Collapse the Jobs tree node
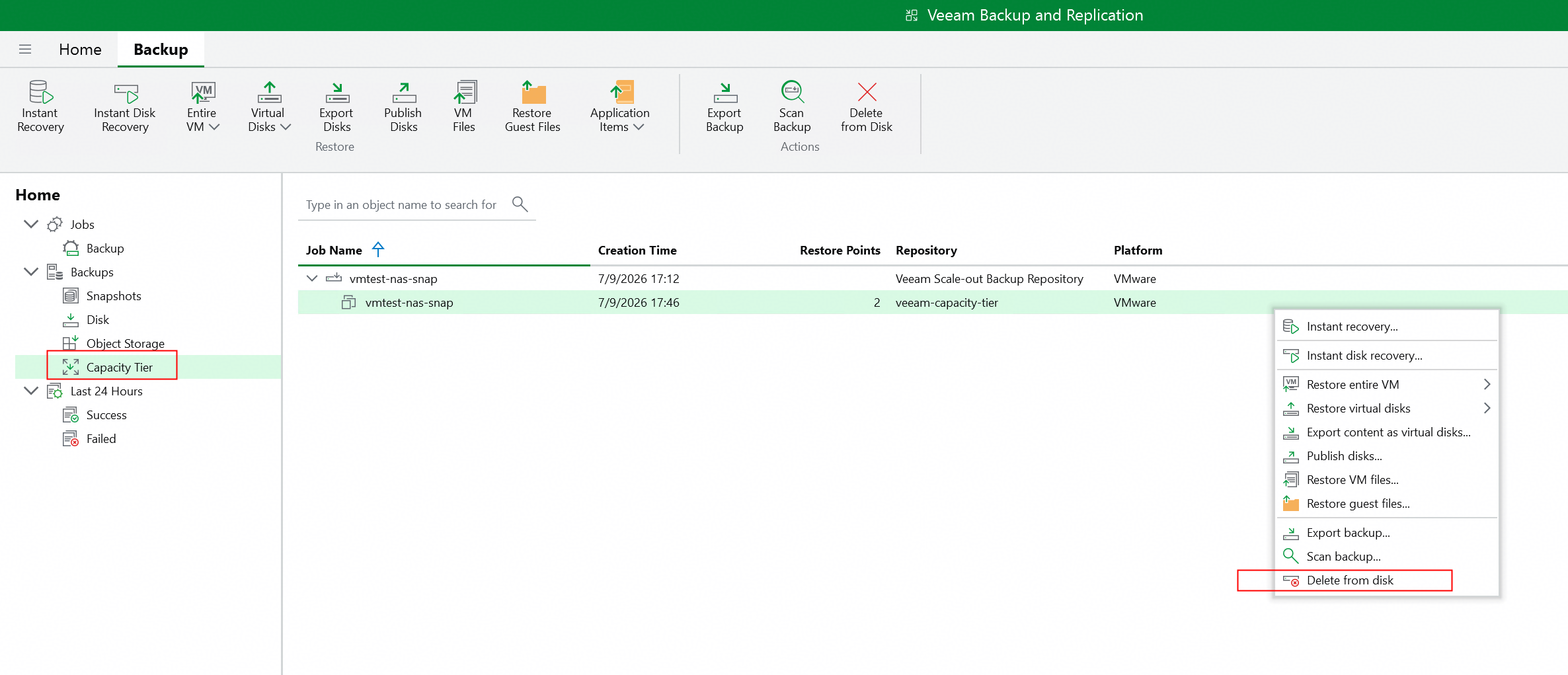The image size is (1568, 675). click(30, 224)
